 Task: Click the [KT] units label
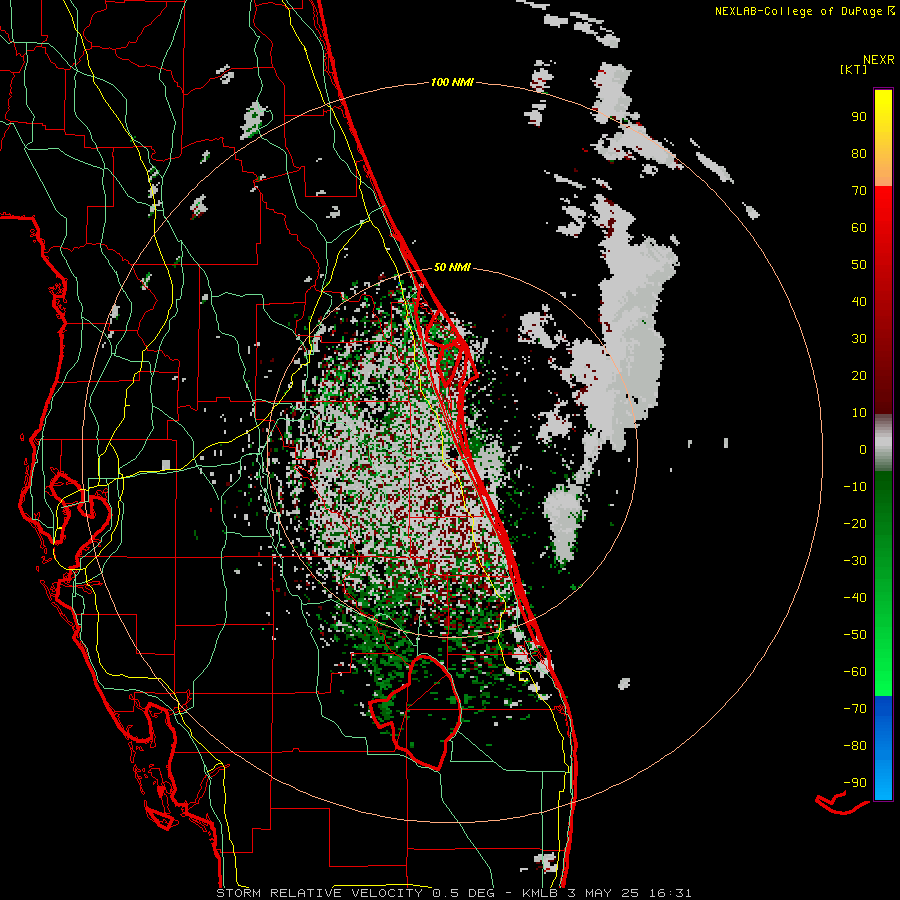coord(853,69)
